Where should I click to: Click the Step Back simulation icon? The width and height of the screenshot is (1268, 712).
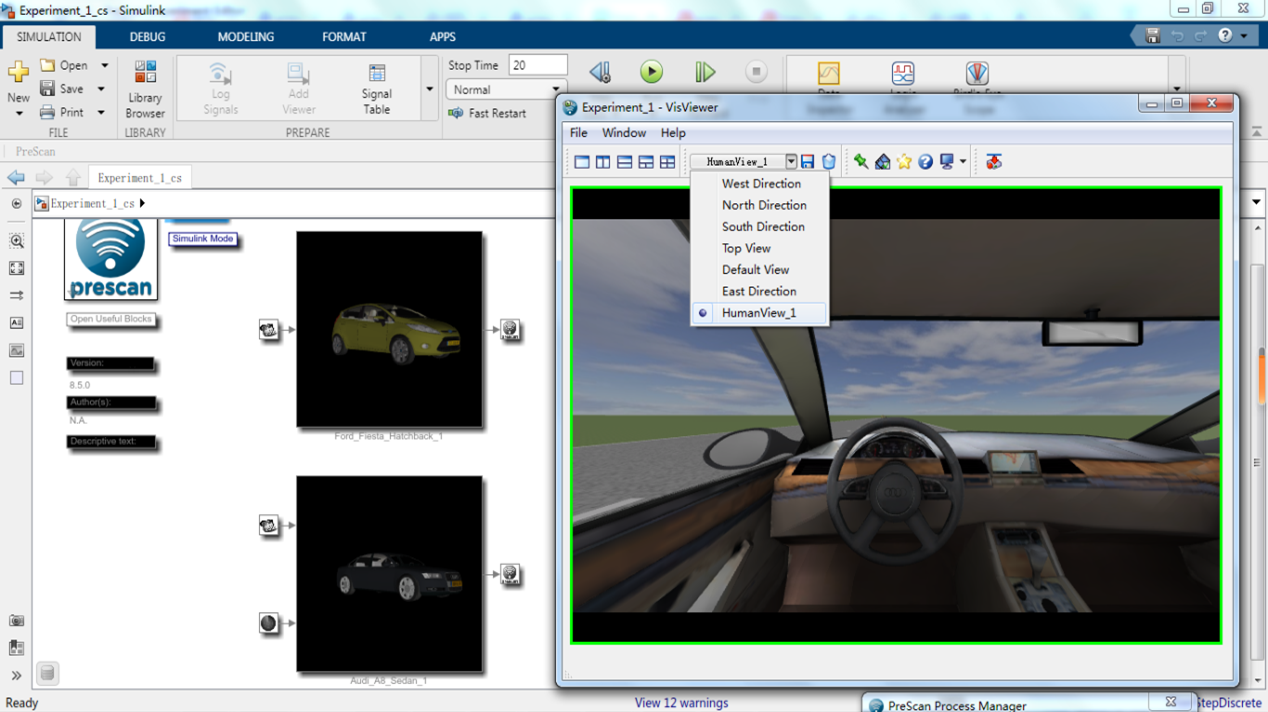[600, 72]
